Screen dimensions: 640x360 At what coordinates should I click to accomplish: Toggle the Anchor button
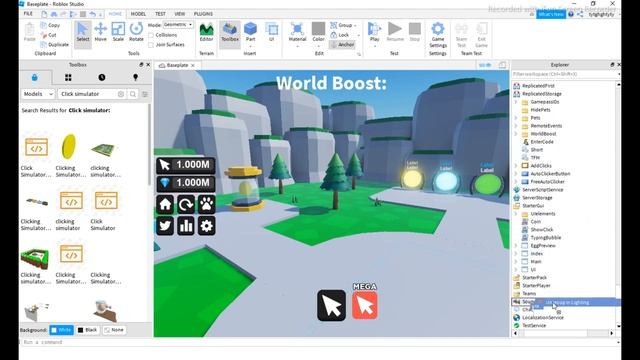pos(342,44)
